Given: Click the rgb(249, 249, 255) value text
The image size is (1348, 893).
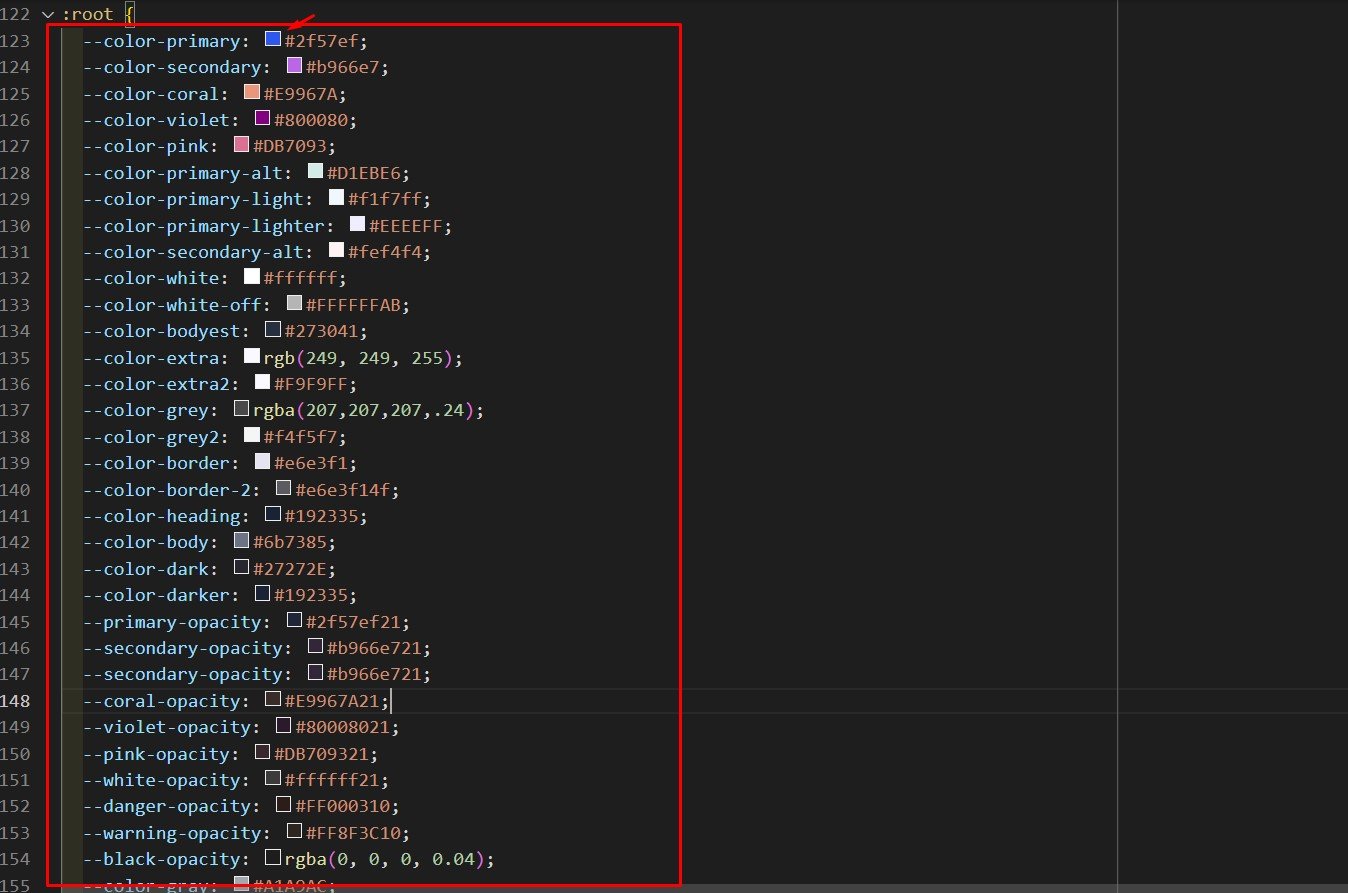Looking at the screenshot, I should pyautogui.click(x=362, y=358).
